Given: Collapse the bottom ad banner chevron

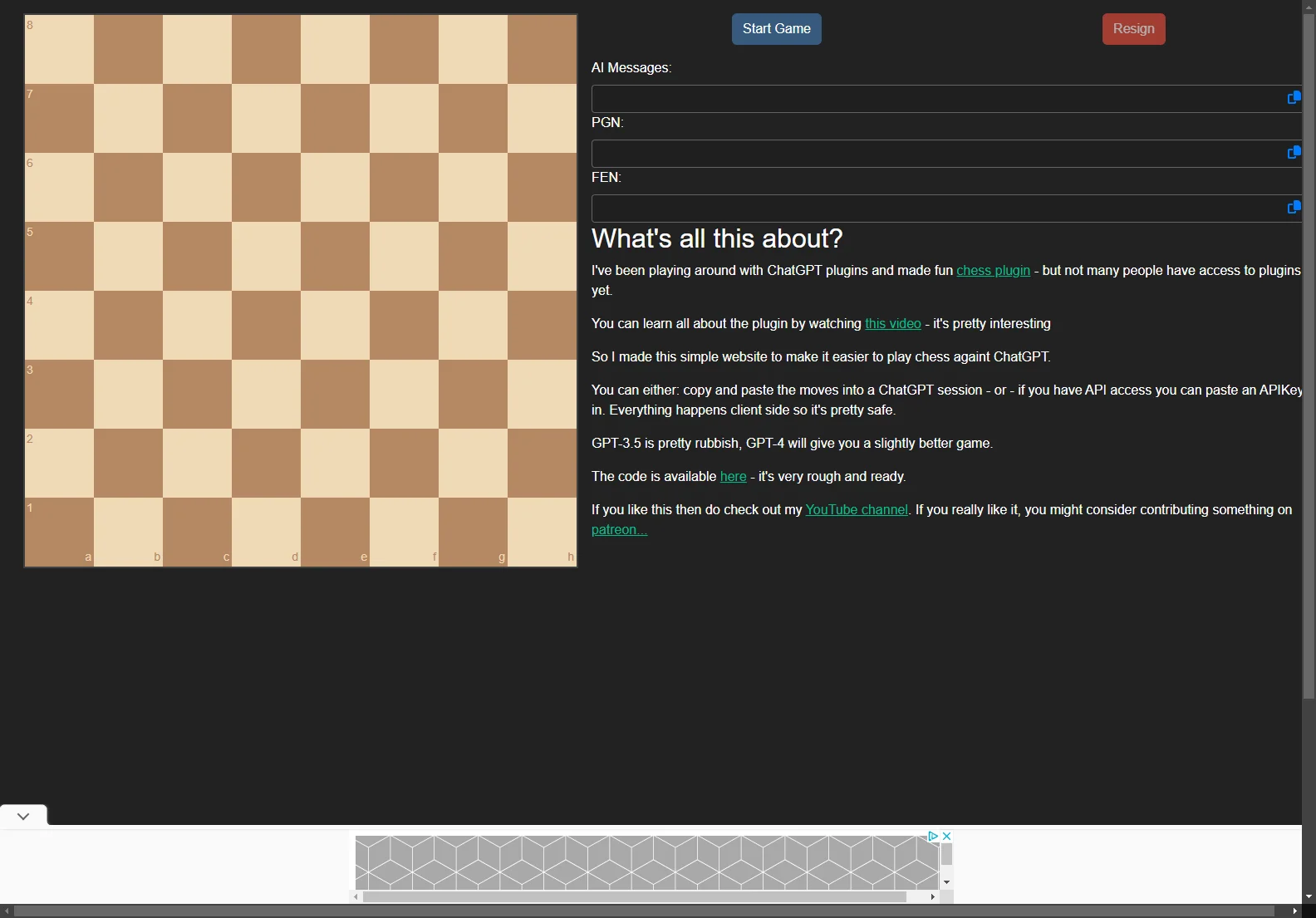Looking at the screenshot, I should [23, 816].
